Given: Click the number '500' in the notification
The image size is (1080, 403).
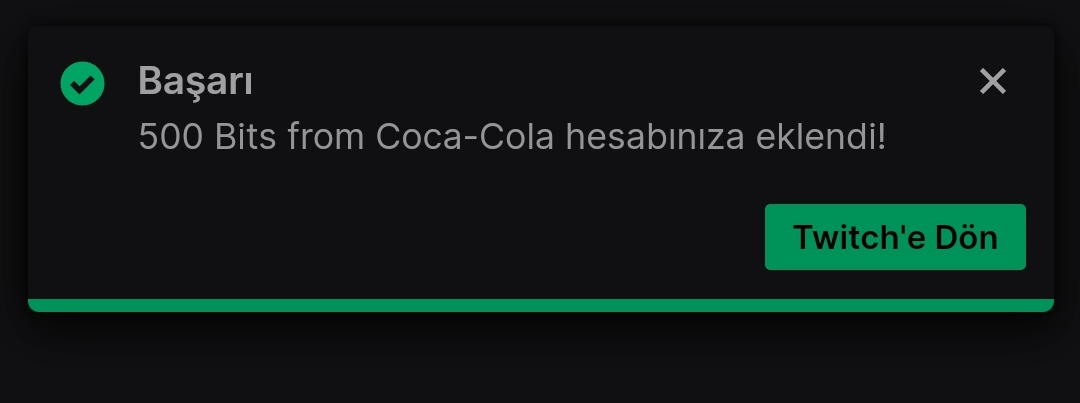Looking at the screenshot, I should pyautogui.click(x=171, y=136).
